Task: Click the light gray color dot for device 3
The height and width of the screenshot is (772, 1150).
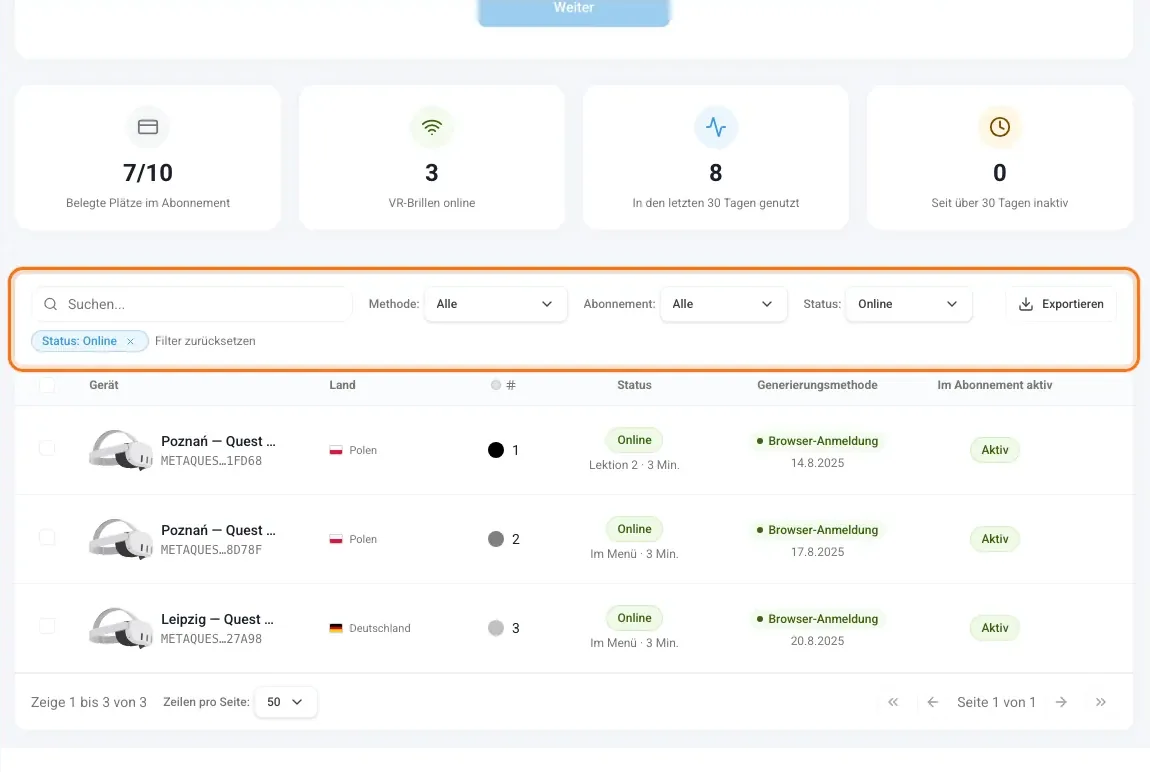Action: tap(496, 628)
